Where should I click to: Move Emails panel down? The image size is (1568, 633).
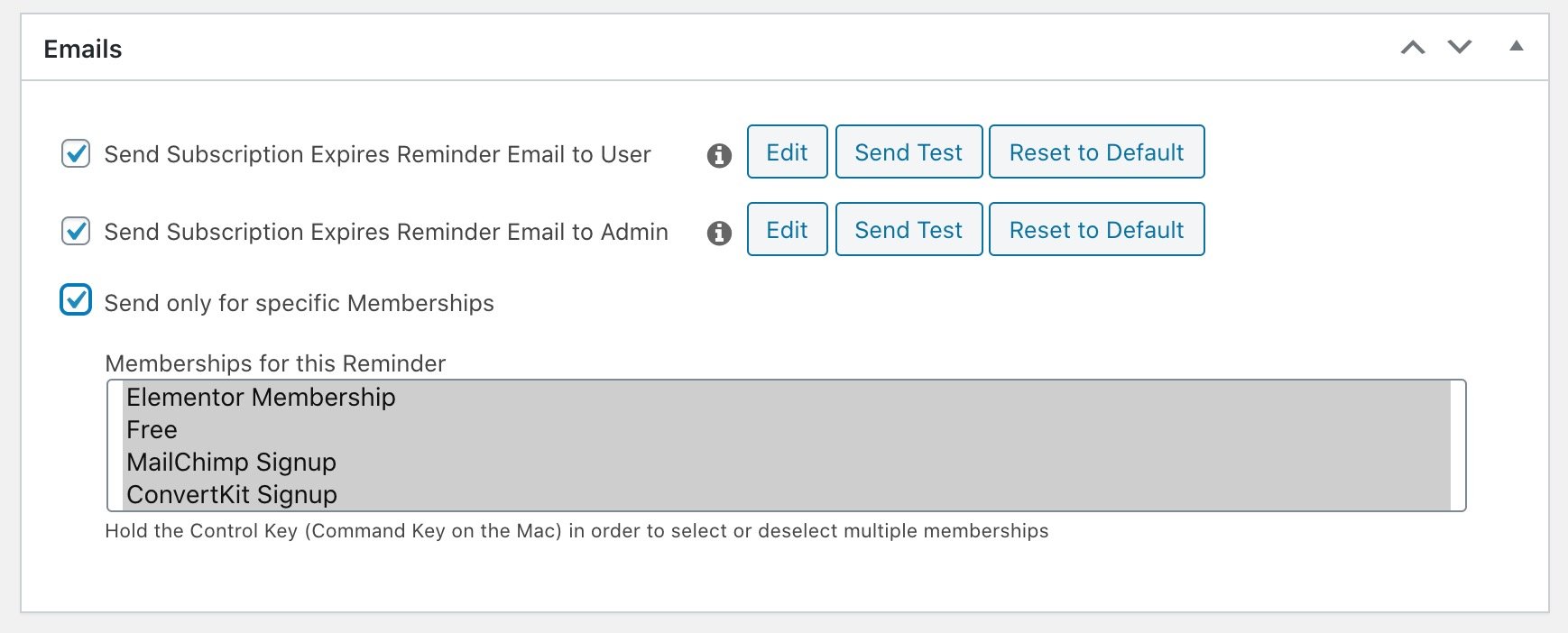(x=1460, y=47)
